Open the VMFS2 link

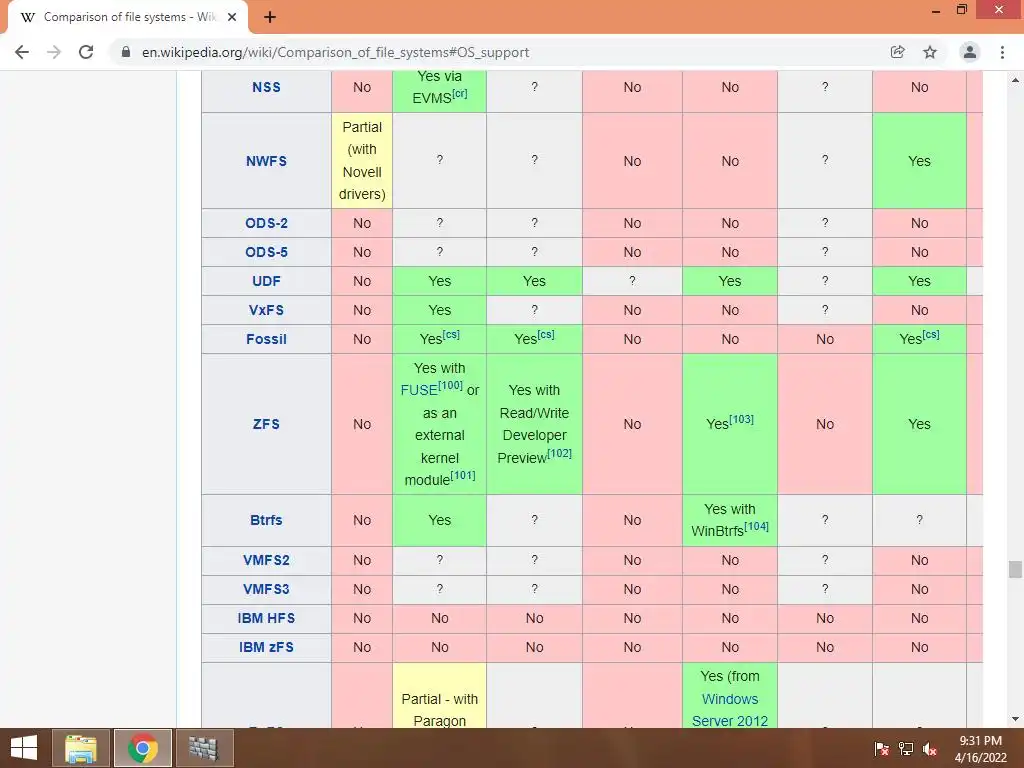point(266,560)
